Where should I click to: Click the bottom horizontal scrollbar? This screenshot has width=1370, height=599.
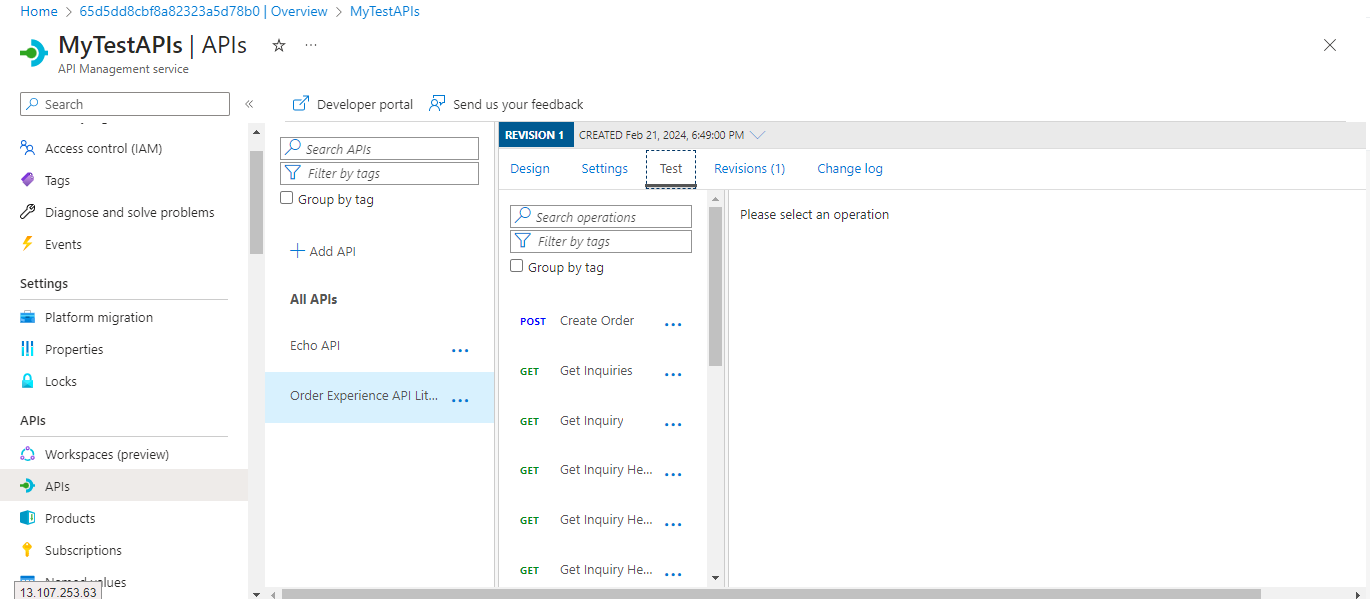coord(771,593)
